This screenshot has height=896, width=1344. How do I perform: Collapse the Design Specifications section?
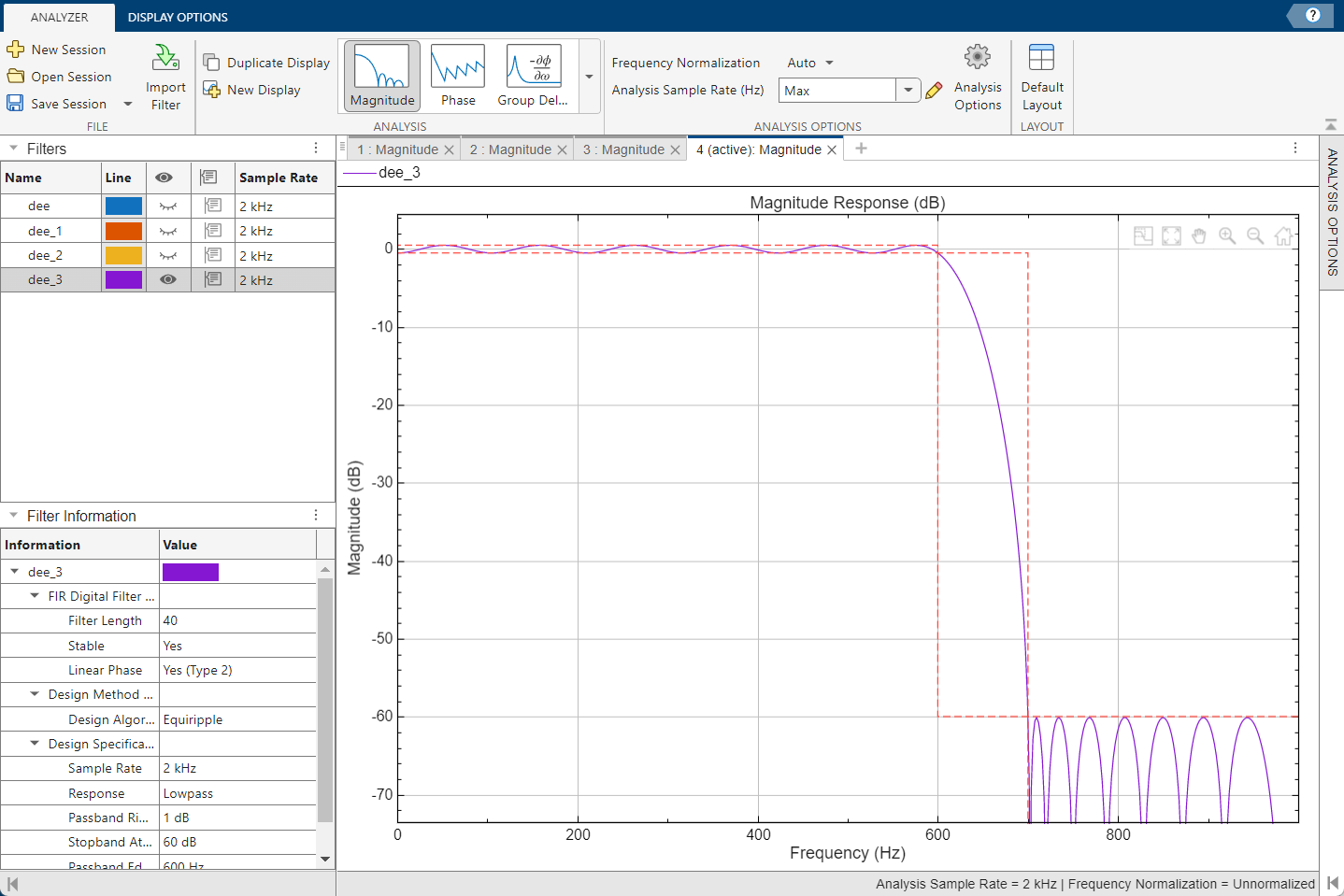point(36,743)
